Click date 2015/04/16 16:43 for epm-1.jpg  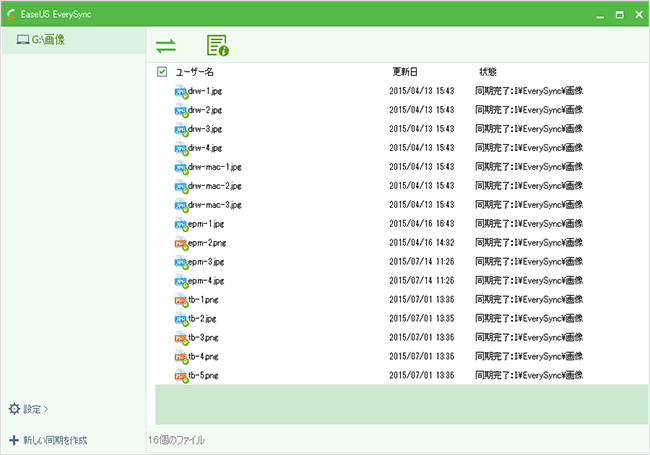[x=422, y=224]
